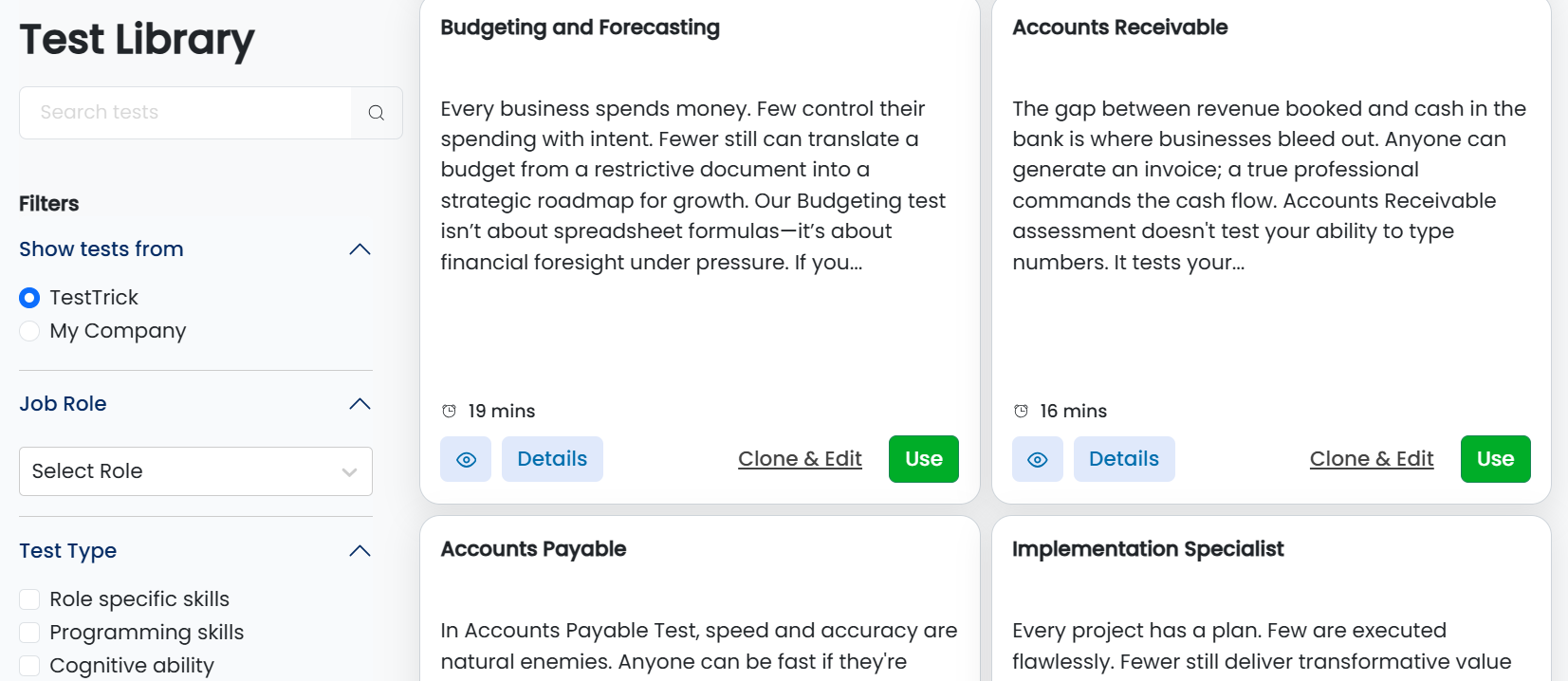
Task: Preview the Accounts Receivable test
Action: [x=1038, y=459]
